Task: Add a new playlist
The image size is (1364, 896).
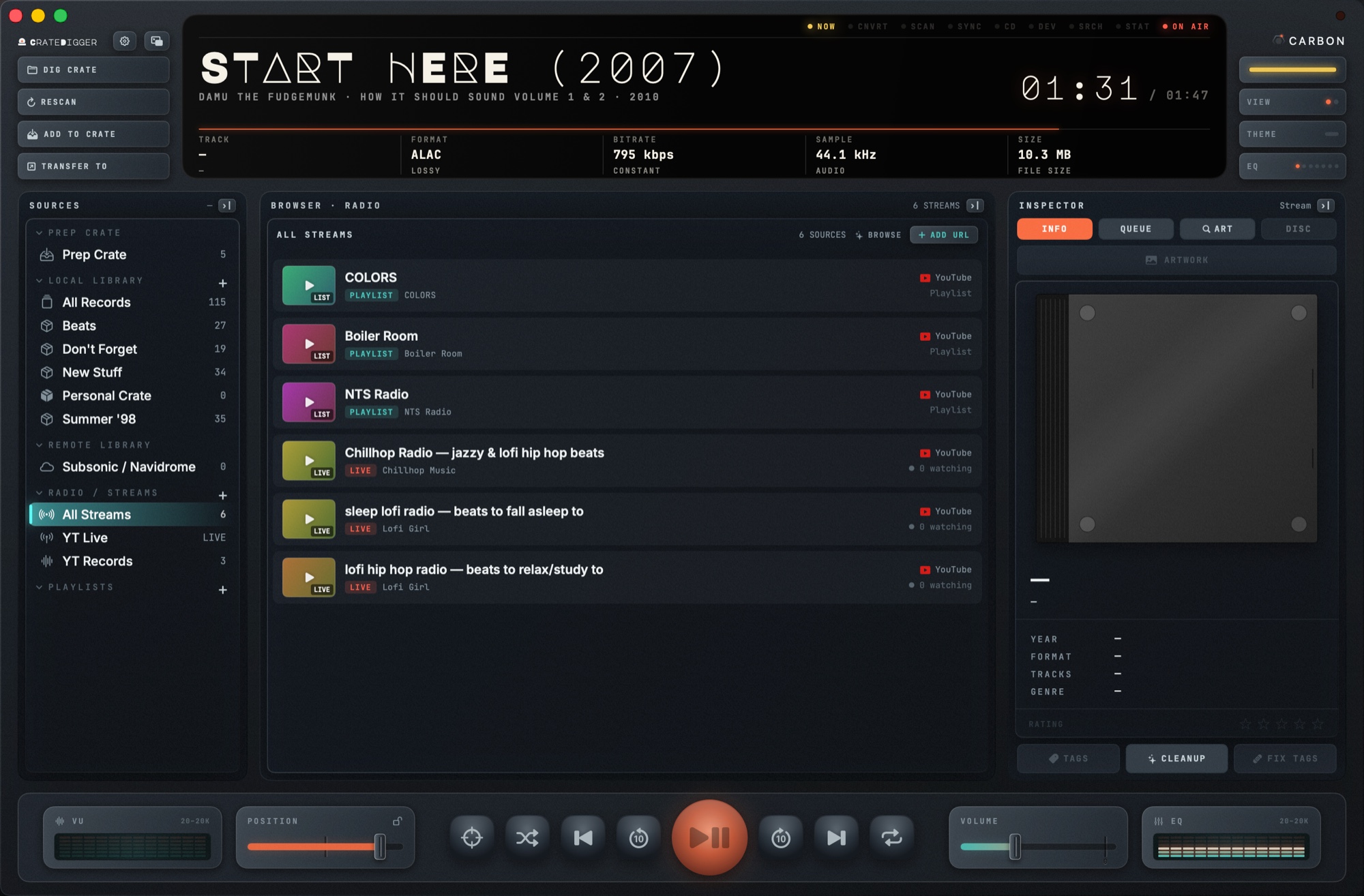Action: [x=222, y=590]
